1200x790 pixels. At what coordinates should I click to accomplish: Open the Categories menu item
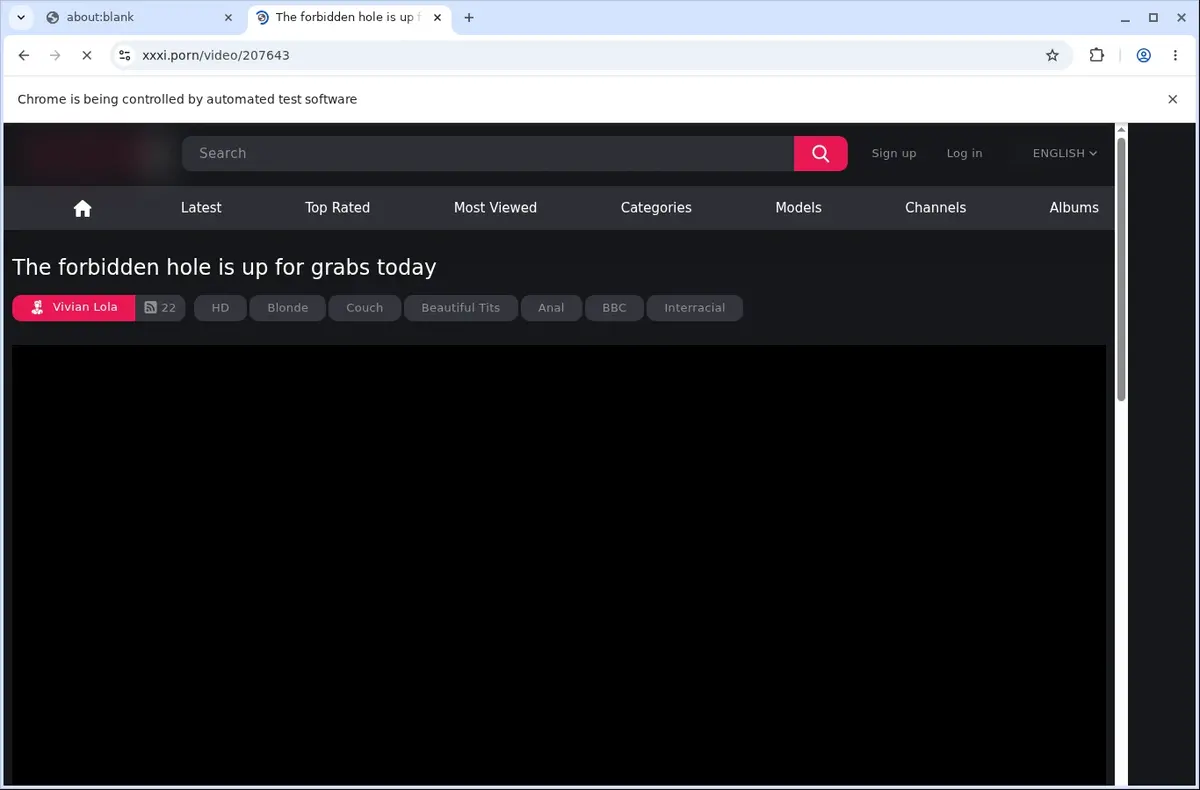pyautogui.click(x=656, y=208)
